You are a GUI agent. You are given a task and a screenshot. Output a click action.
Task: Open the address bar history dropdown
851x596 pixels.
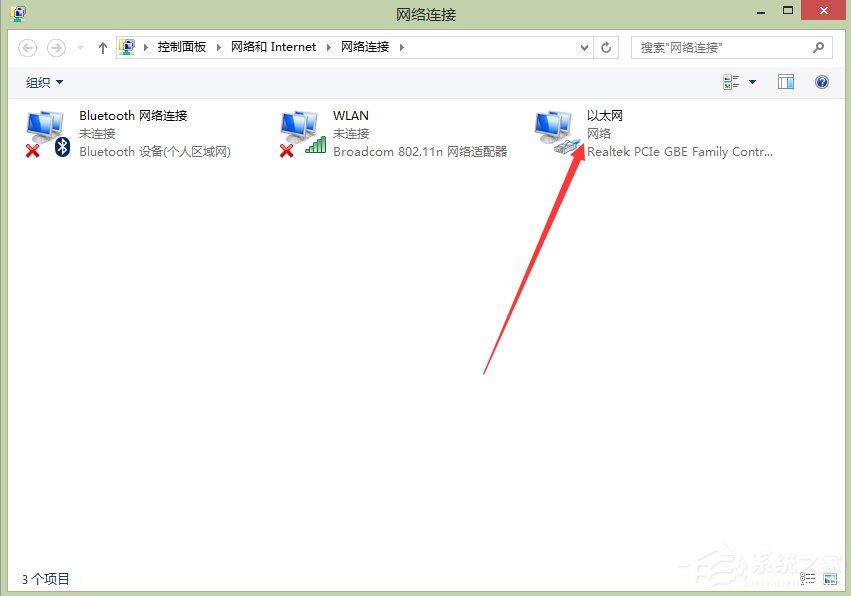tap(585, 48)
